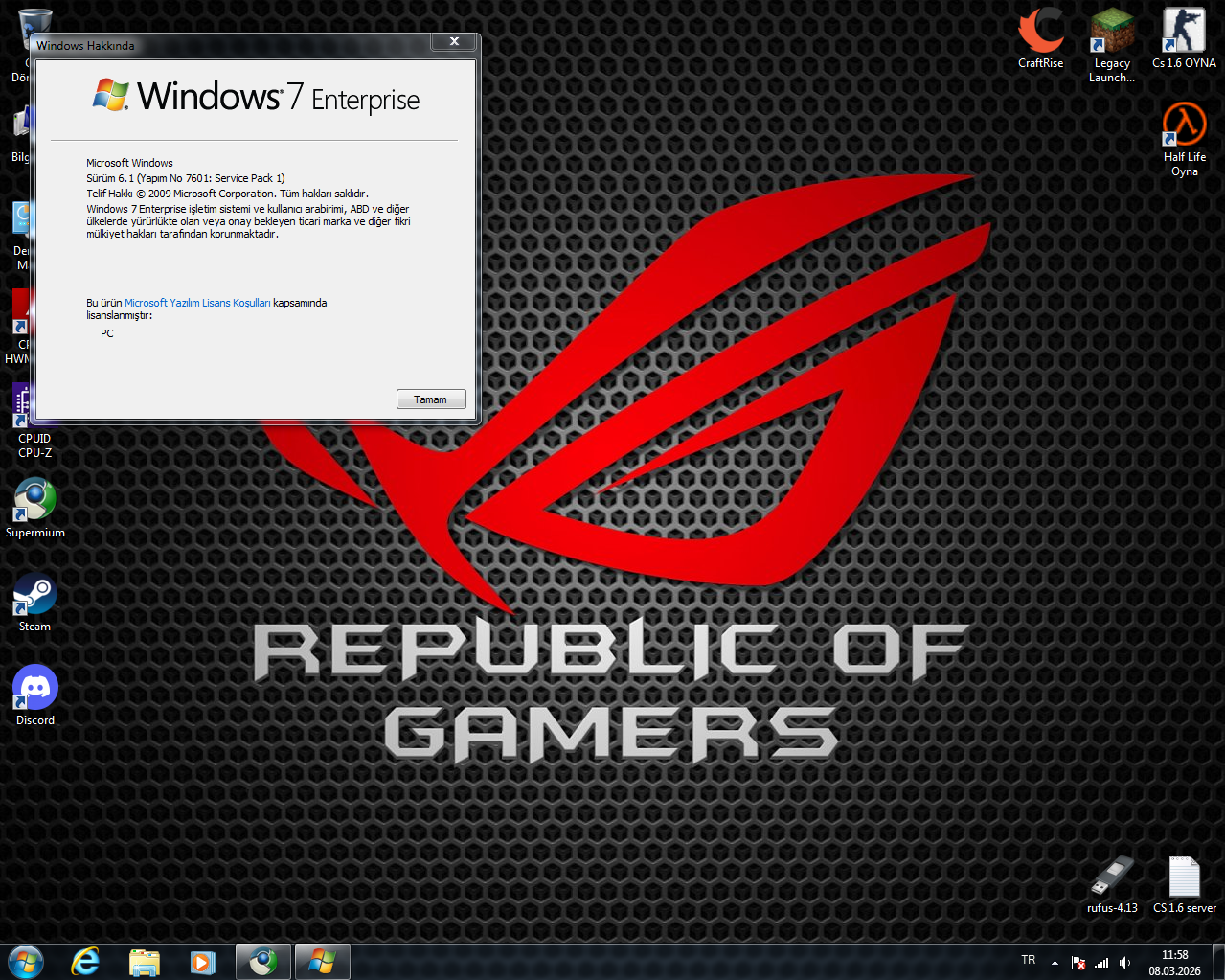Click the Windows 7 Enterprise logo banner
The width and height of the screenshot is (1225, 980).
click(256, 96)
